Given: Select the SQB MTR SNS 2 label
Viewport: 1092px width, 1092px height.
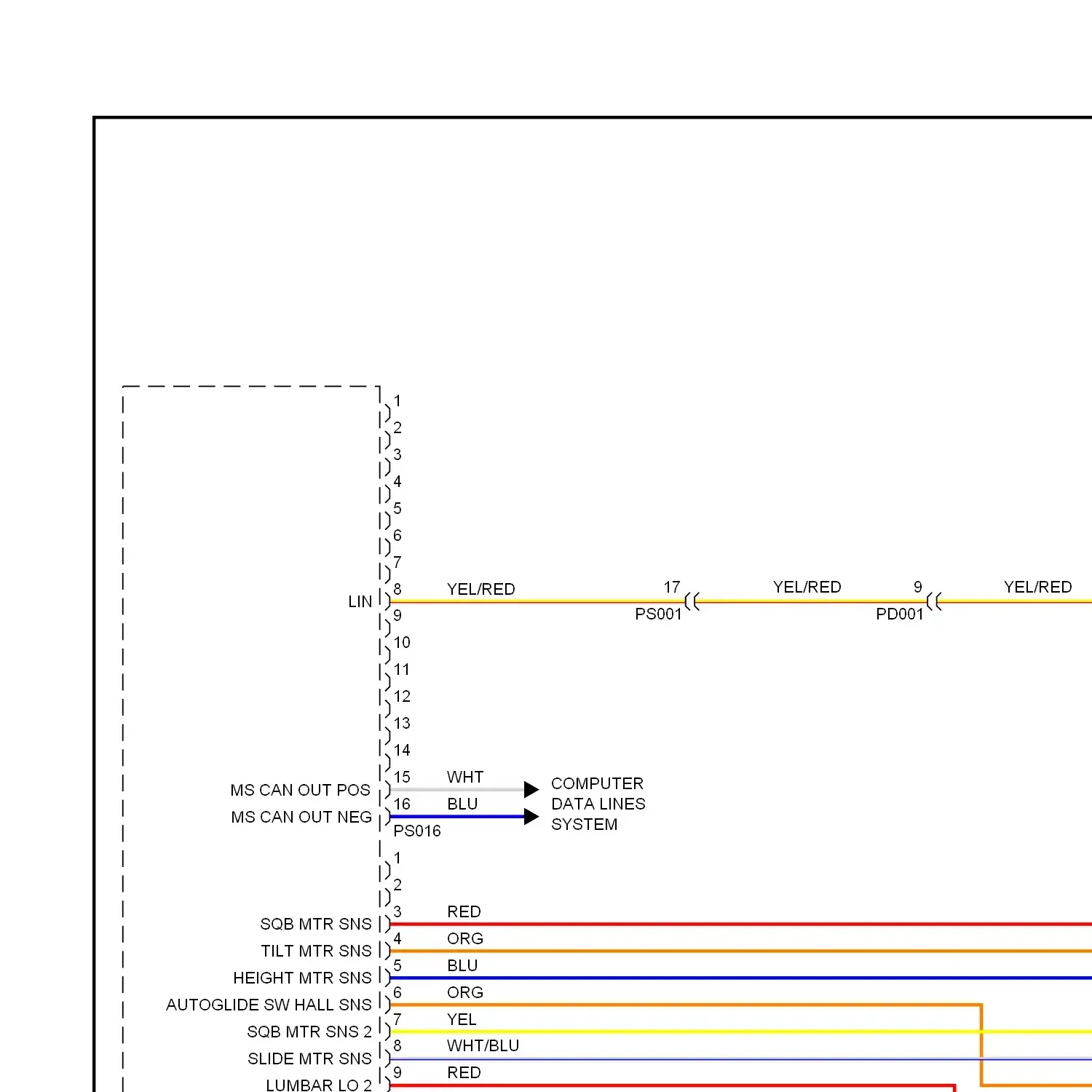Looking at the screenshot, I should click(309, 1032).
